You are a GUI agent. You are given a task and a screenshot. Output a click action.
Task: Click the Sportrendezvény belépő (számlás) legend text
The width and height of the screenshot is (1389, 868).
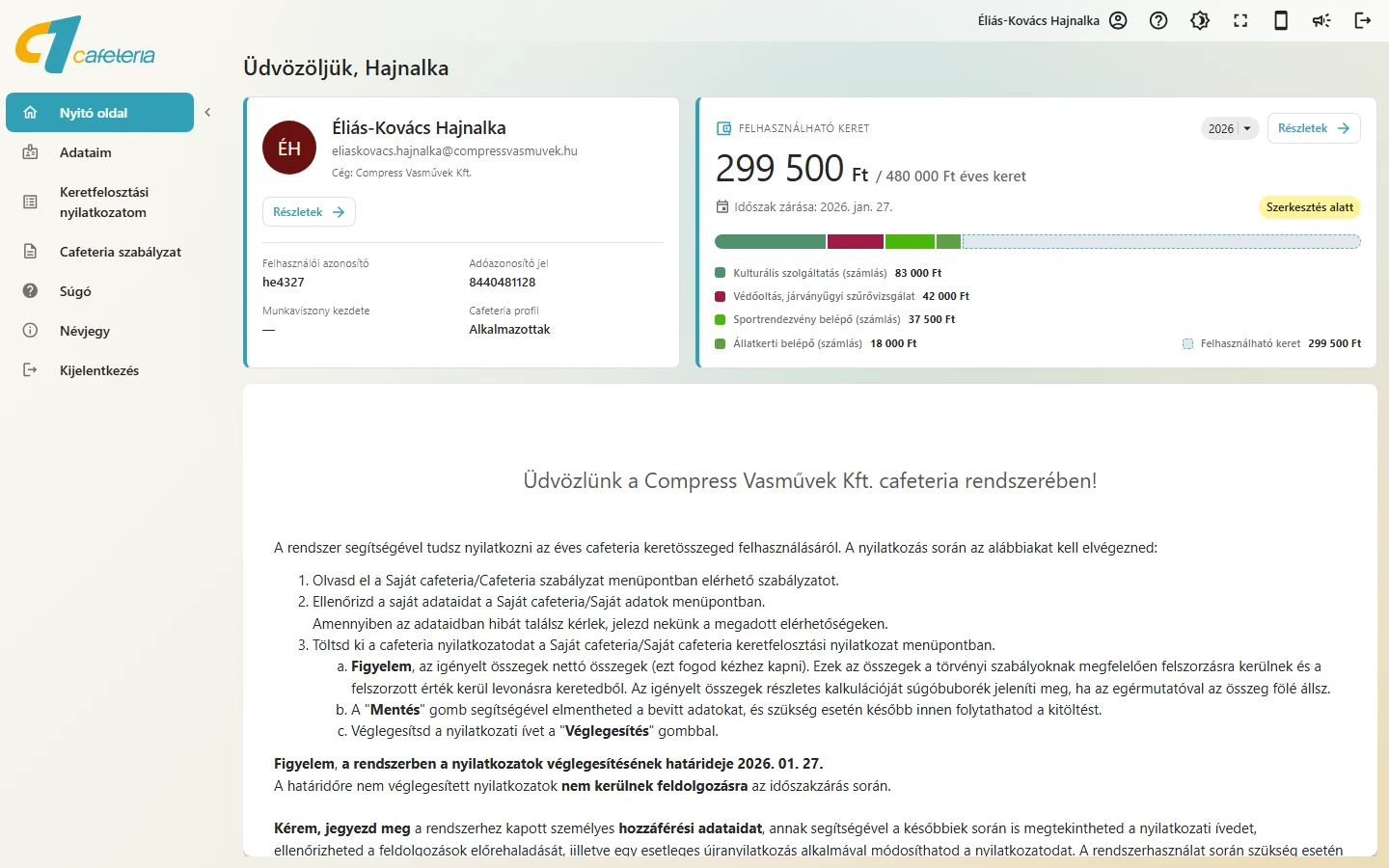coord(817,319)
